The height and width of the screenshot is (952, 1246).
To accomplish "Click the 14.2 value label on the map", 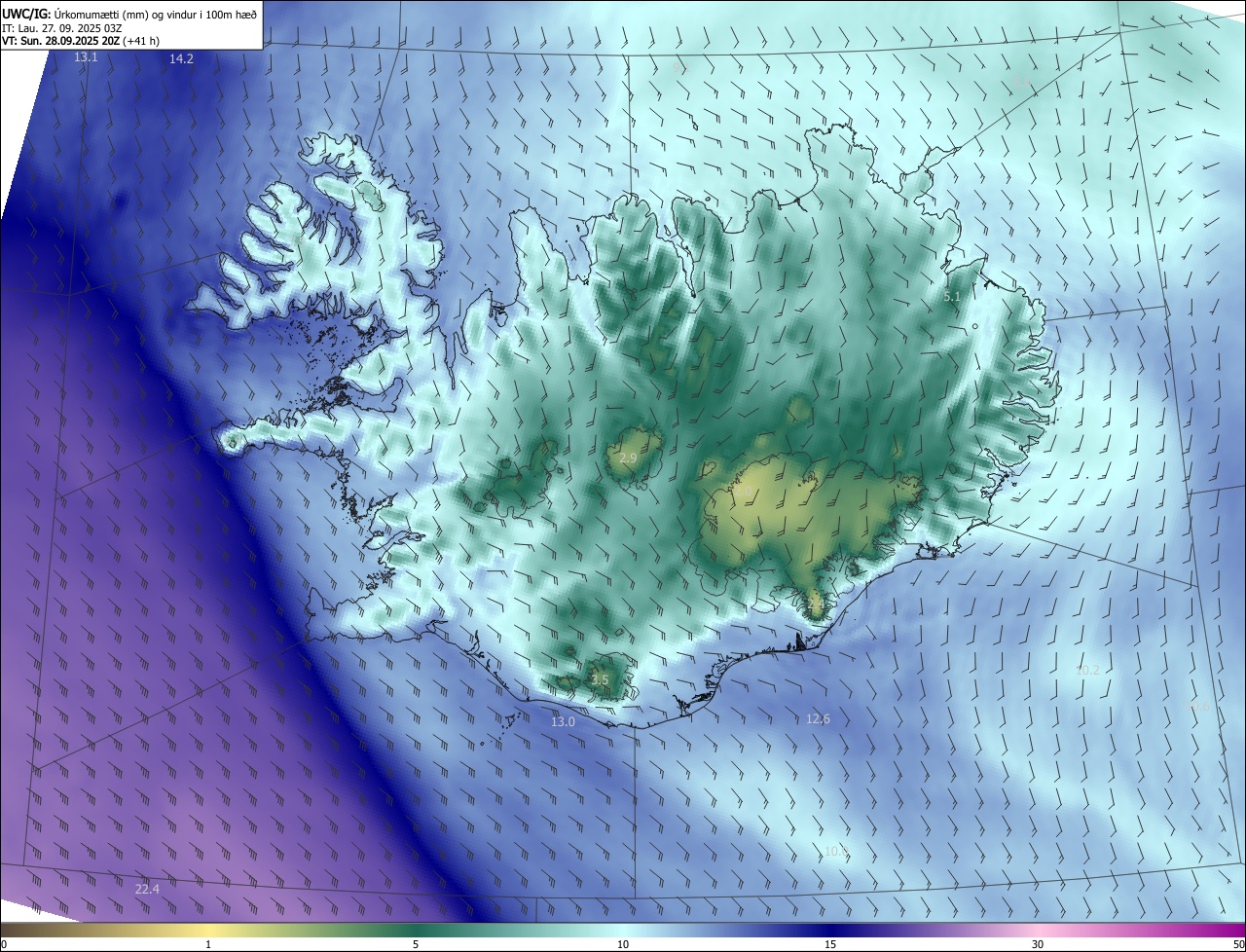I will pos(181,59).
